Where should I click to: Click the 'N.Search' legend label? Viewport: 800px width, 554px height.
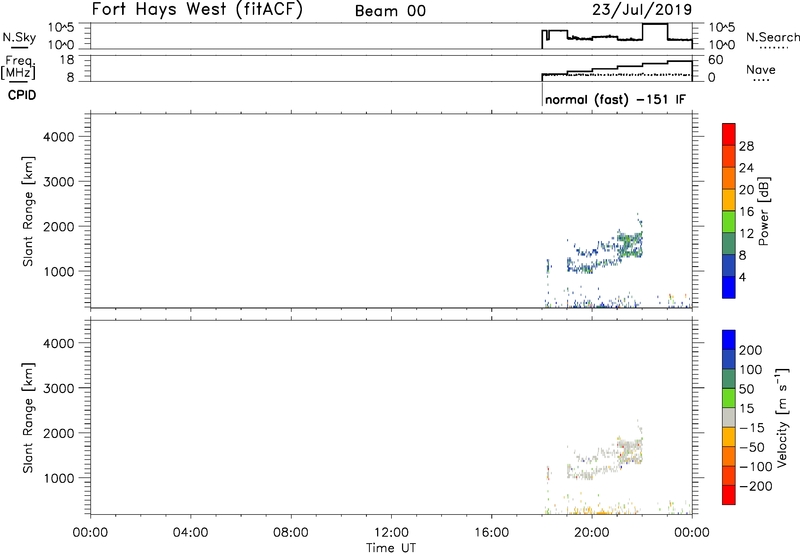point(772,37)
